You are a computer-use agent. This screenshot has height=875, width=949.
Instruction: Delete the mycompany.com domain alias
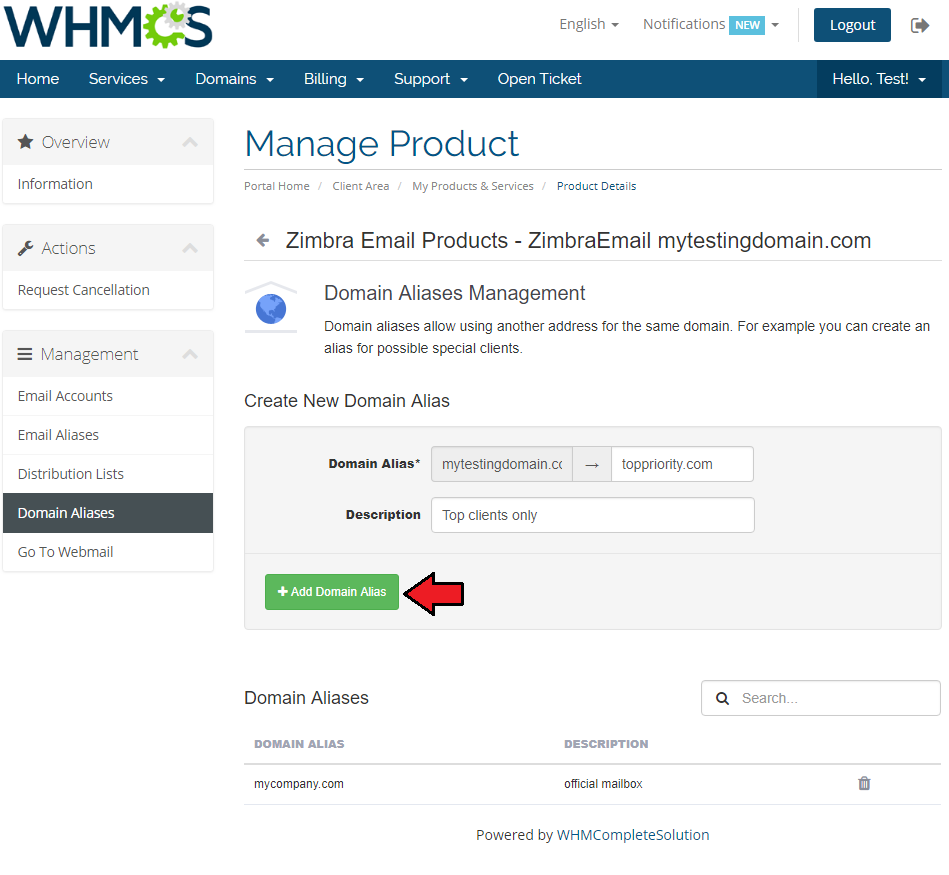coord(864,783)
